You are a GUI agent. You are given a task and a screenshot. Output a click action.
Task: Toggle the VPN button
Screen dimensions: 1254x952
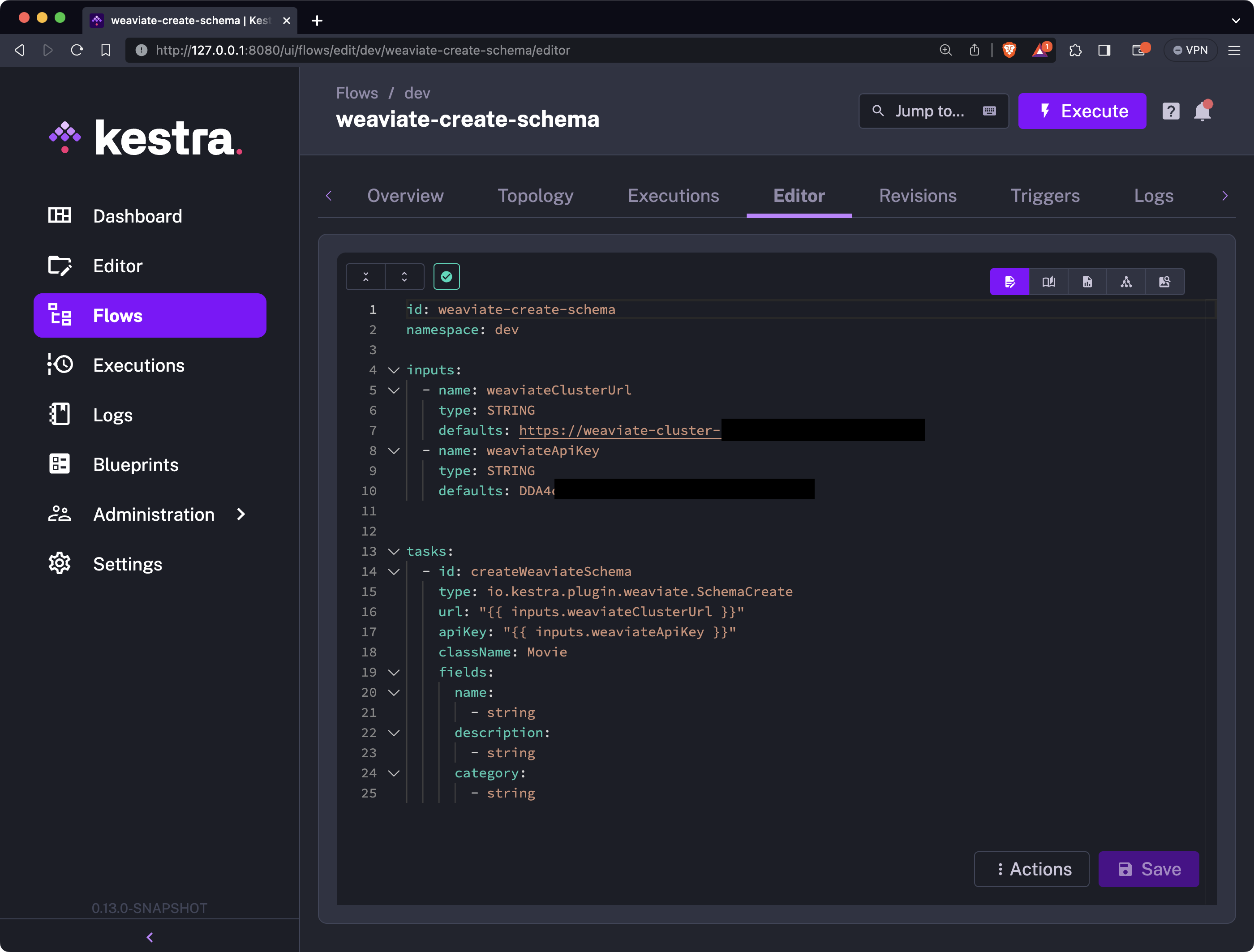click(x=1190, y=50)
